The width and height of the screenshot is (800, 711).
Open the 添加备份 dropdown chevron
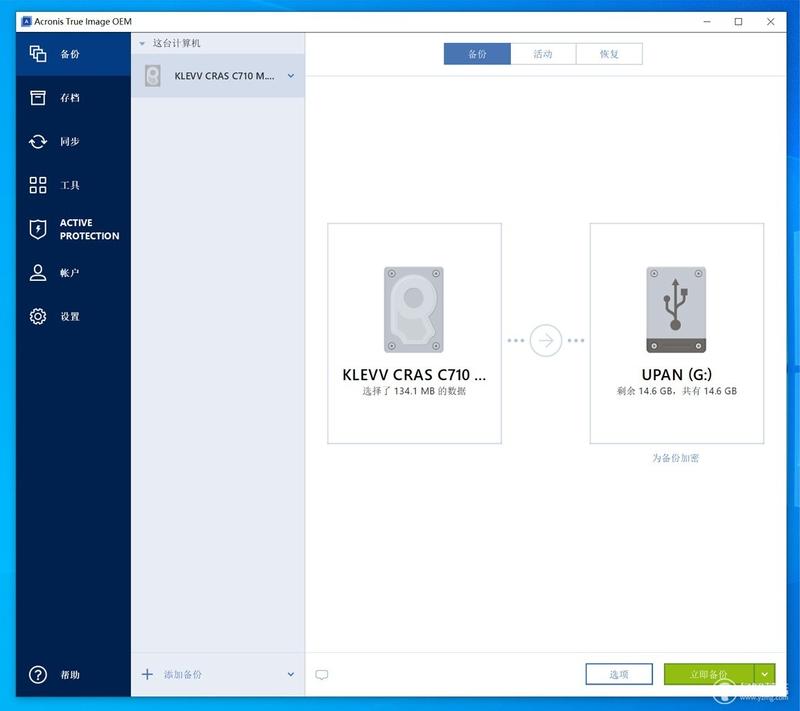291,674
